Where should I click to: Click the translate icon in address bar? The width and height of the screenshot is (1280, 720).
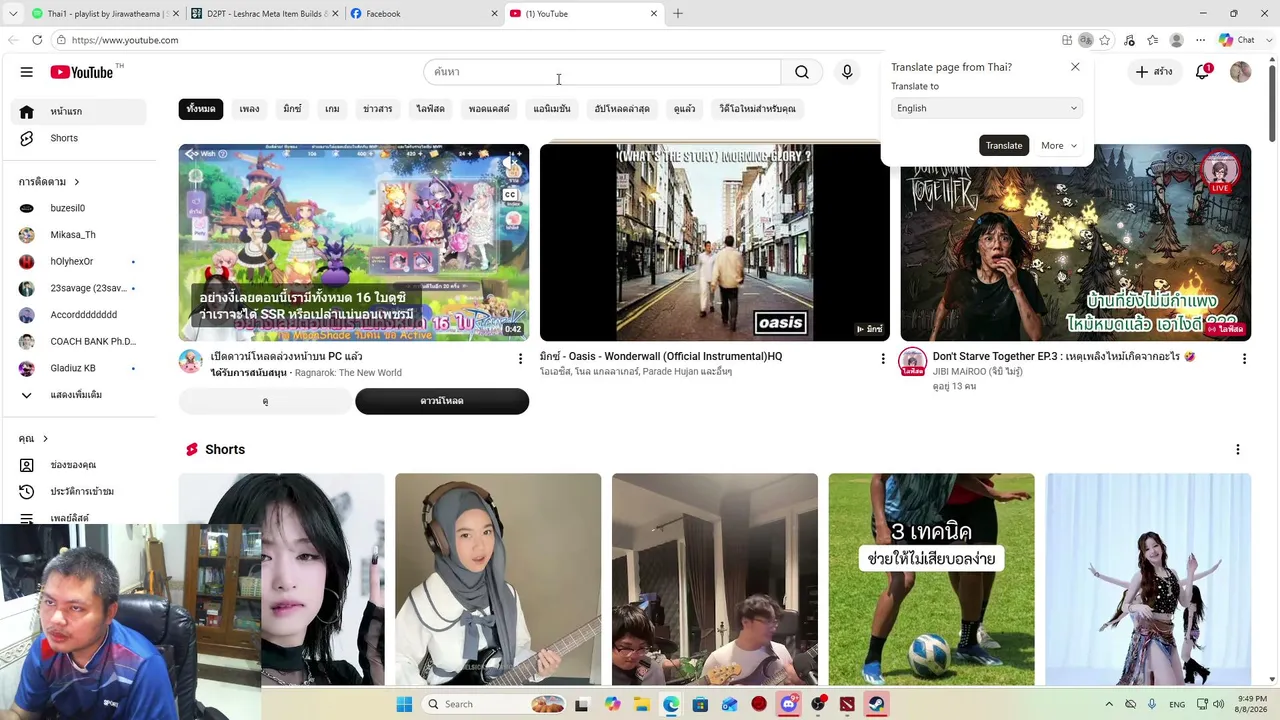pyautogui.click(x=1086, y=40)
